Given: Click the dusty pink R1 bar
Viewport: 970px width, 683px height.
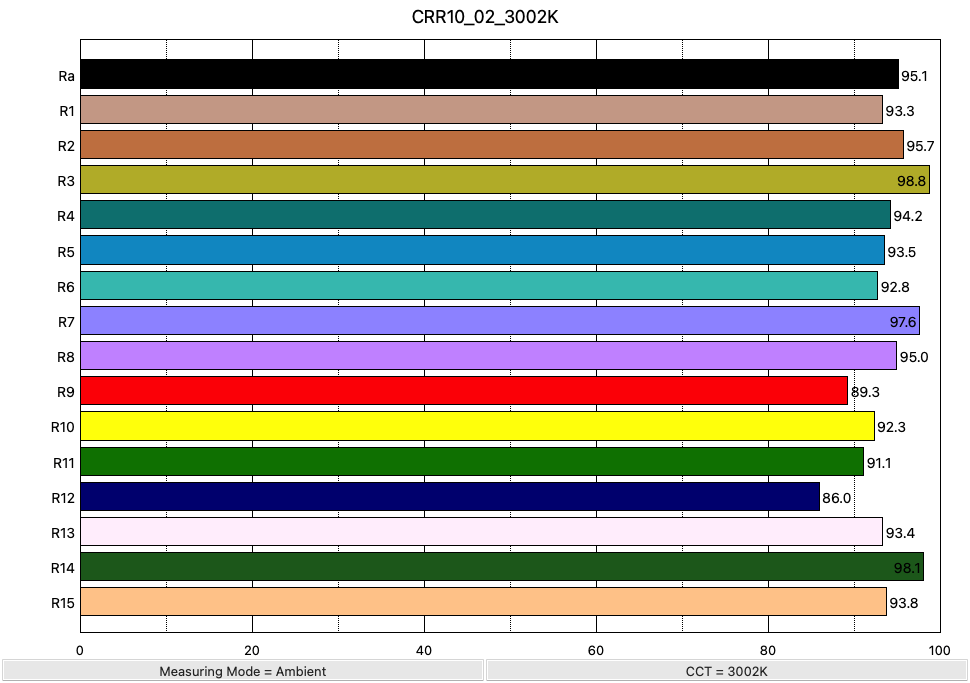Looking at the screenshot, I should pyautogui.click(x=481, y=110).
